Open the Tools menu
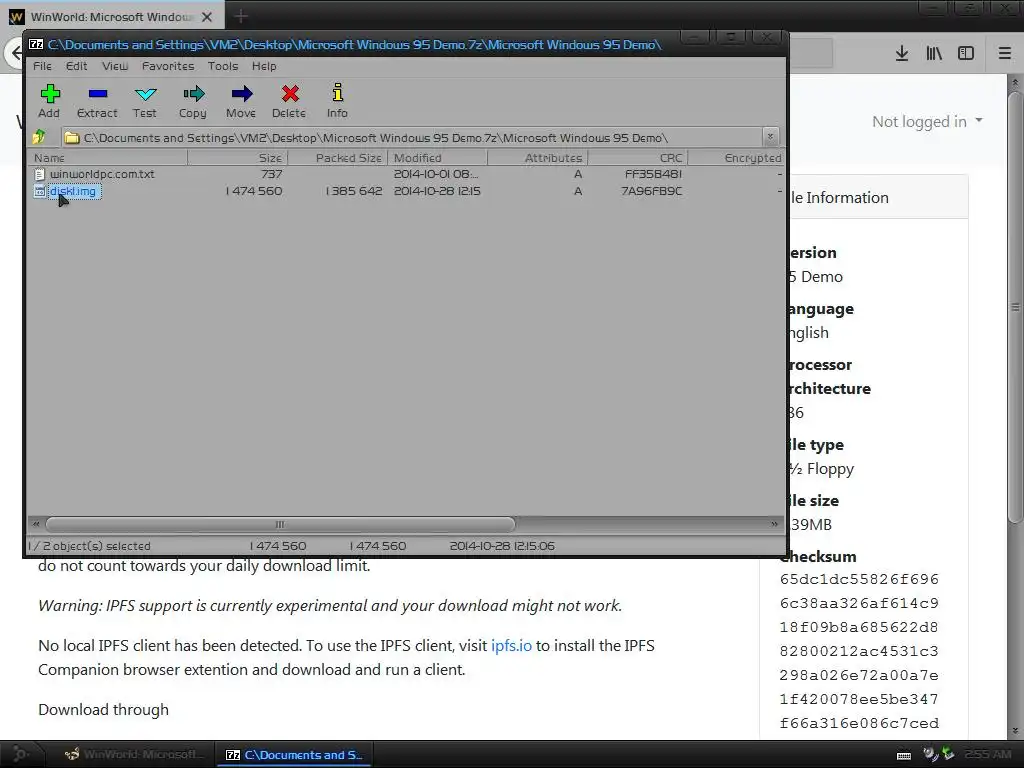The height and width of the screenshot is (768, 1024). pos(223,66)
